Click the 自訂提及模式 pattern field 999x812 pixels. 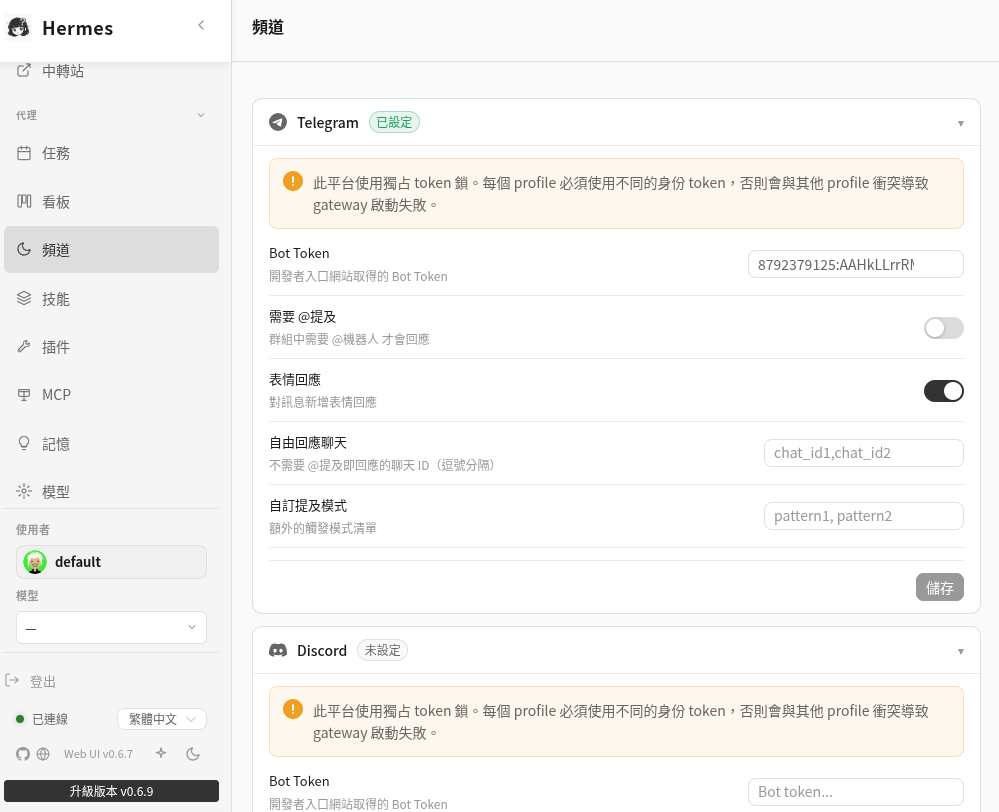tap(864, 516)
